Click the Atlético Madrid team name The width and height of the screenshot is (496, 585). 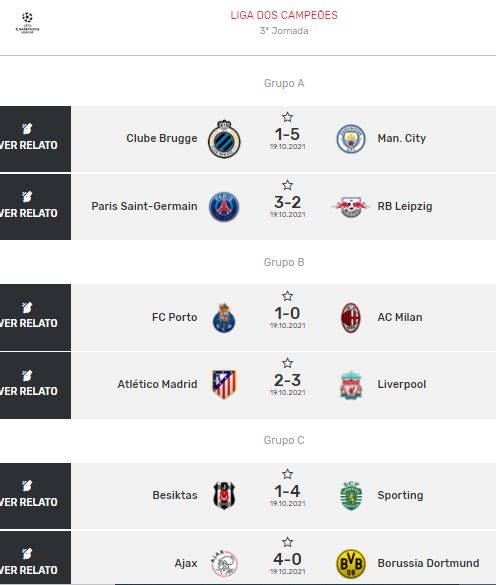pos(157,384)
